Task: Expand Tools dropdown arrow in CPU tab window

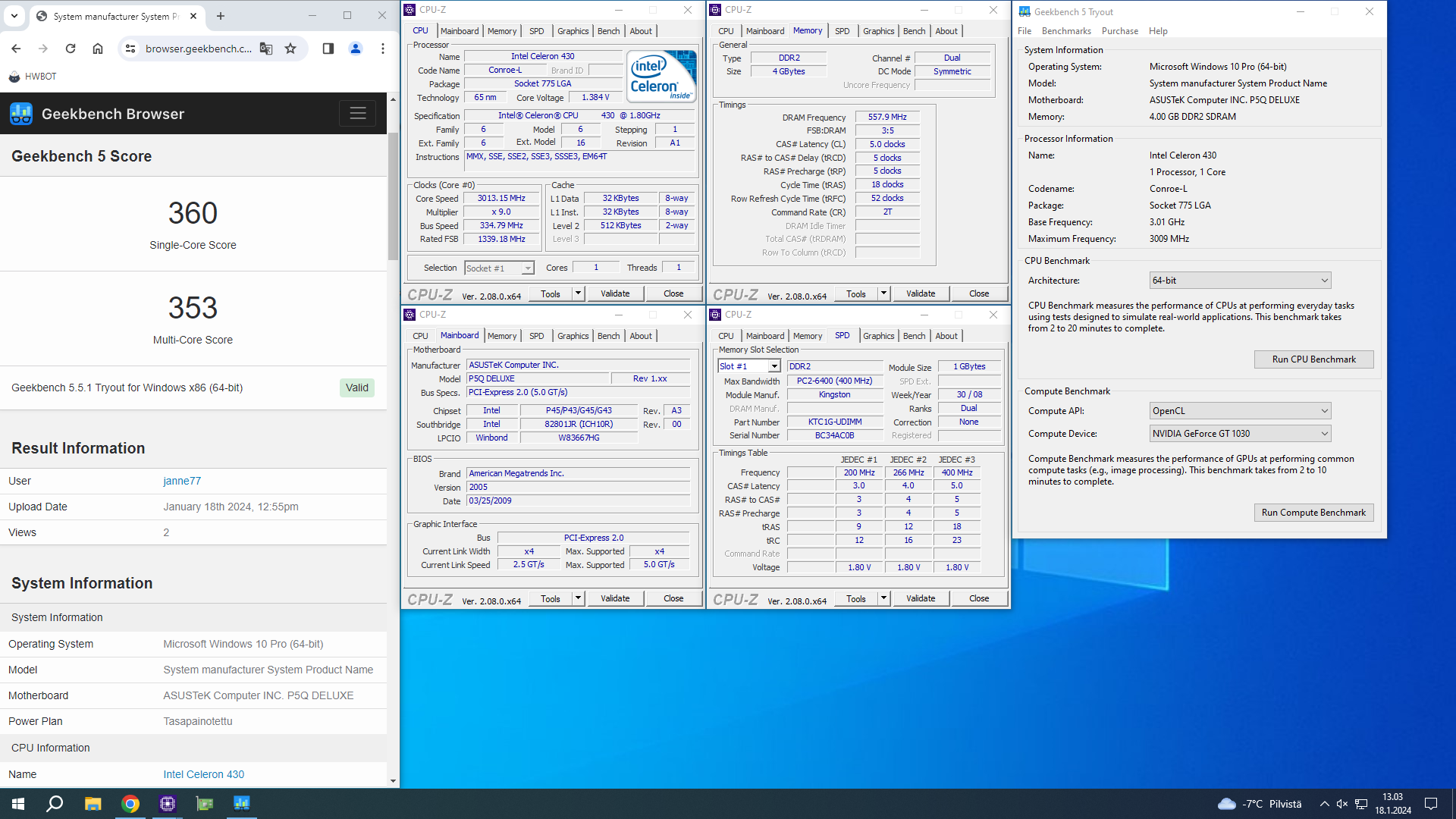Action: pos(578,293)
